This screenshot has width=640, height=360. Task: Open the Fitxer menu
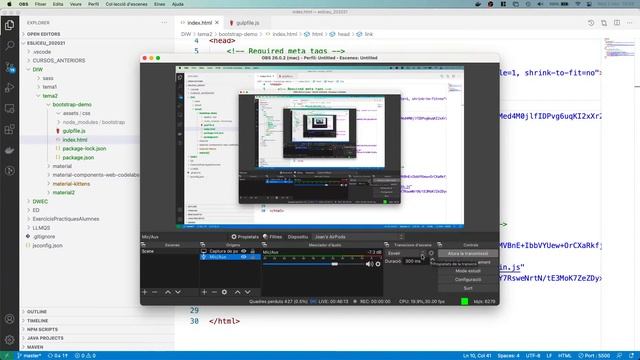point(40,4)
